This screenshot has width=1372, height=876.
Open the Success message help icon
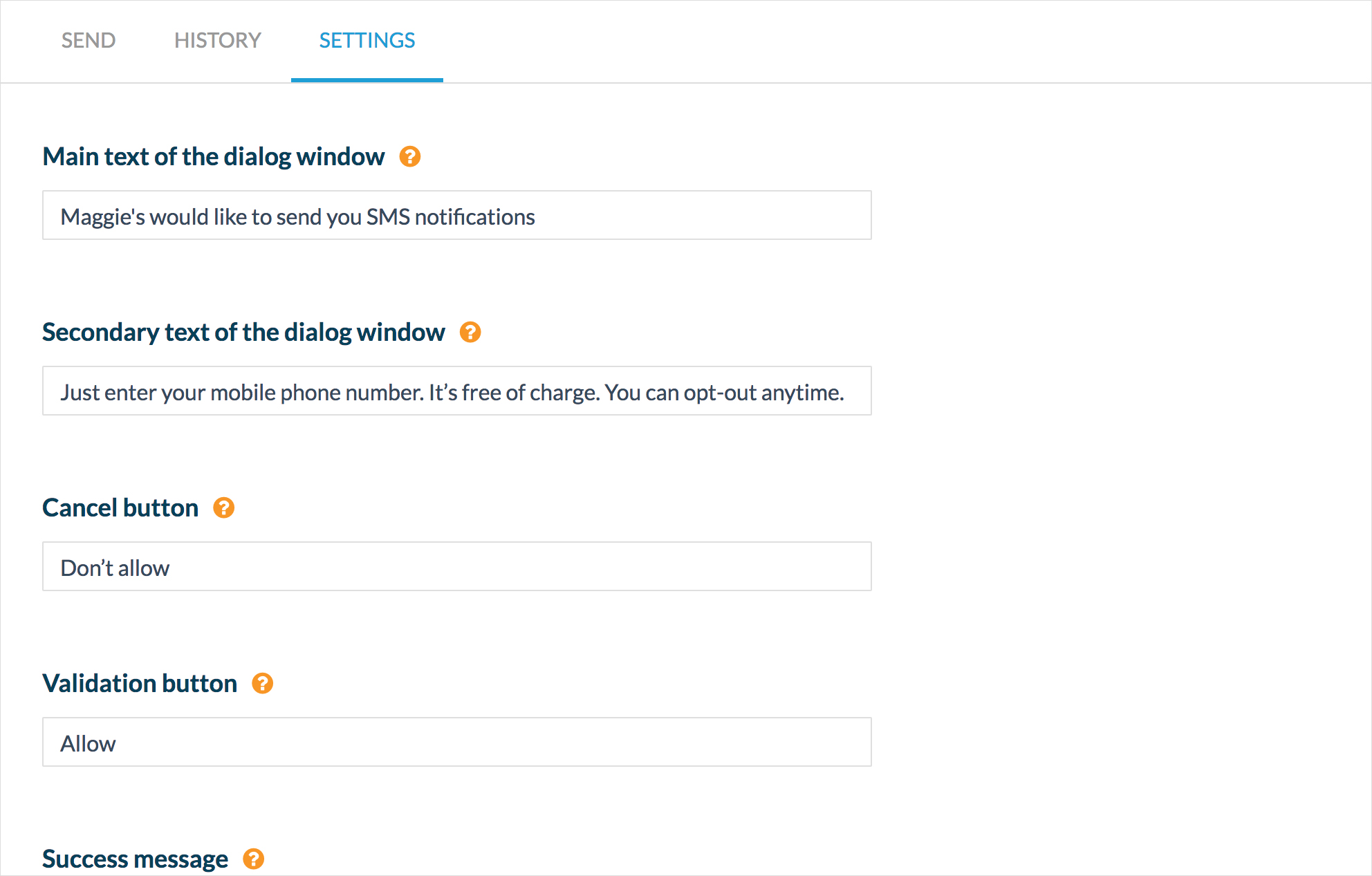pos(254,859)
